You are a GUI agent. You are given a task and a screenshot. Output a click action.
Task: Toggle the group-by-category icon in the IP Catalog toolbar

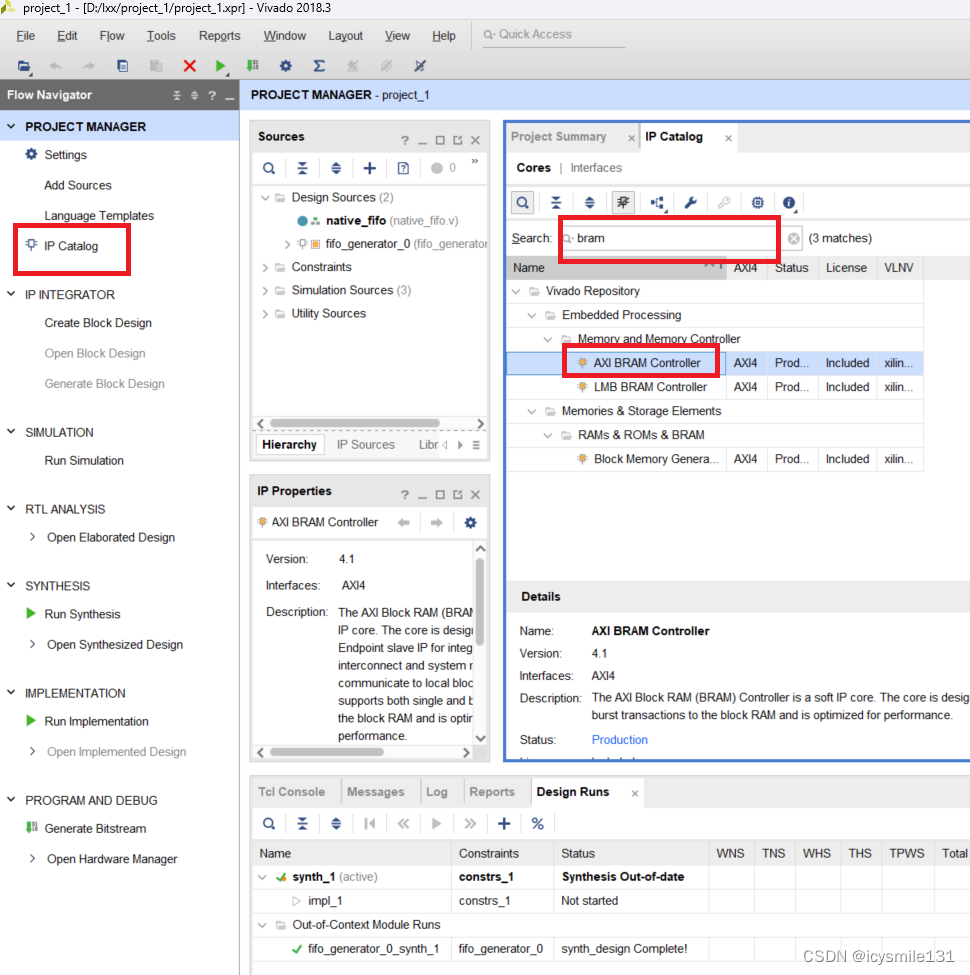tap(623, 203)
